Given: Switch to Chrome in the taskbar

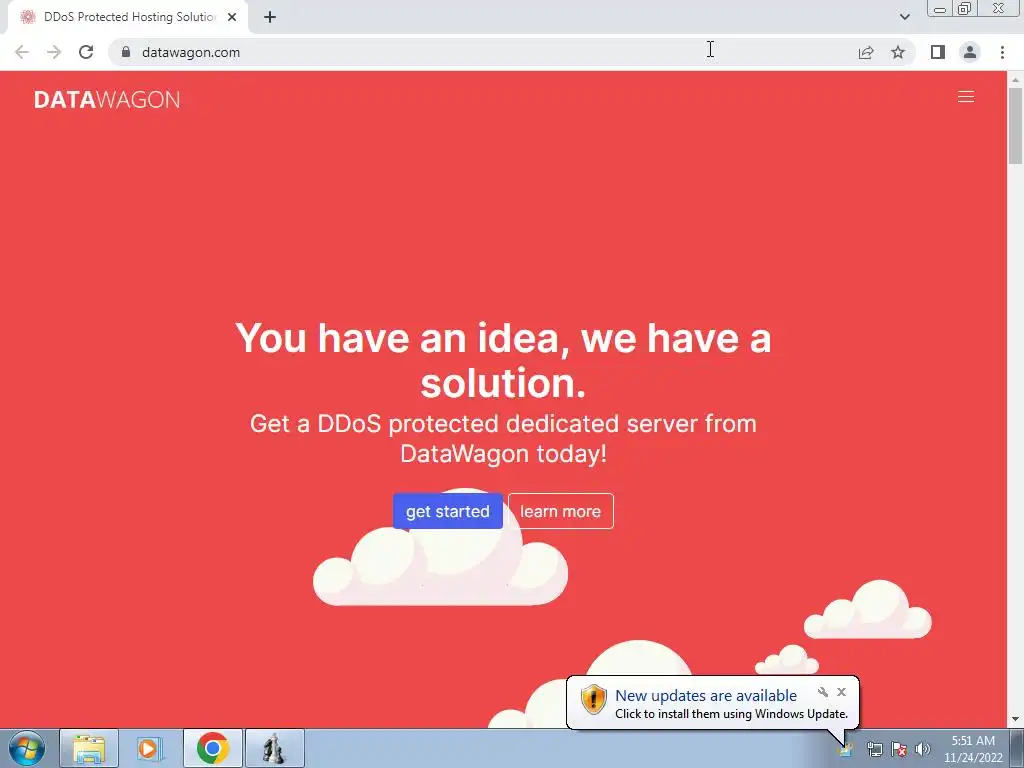Looking at the screenshot, I should tap(212, 748).
